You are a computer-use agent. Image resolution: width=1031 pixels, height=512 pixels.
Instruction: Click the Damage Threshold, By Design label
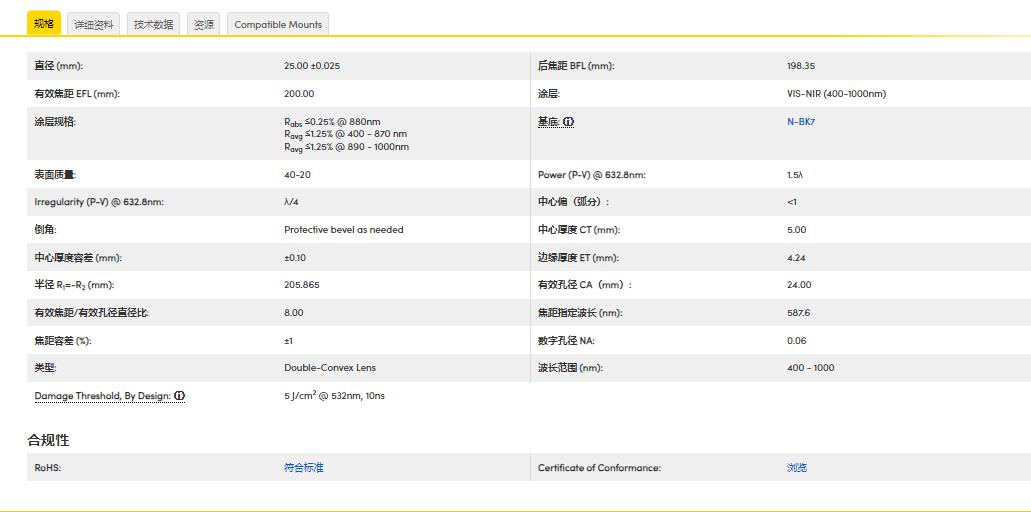point(103,396)
